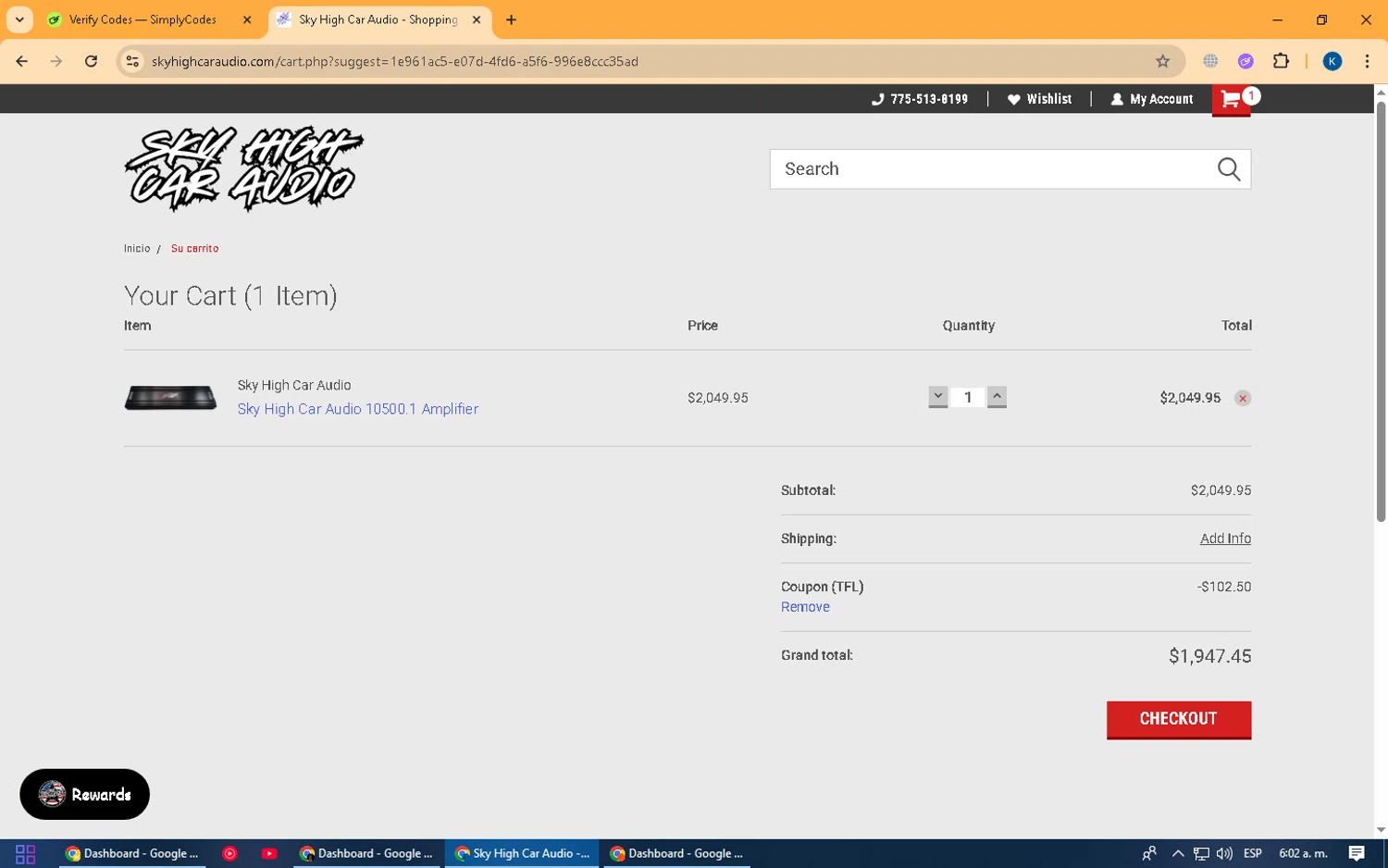
Task: Open the Rewards widget
Action: [x=84, y=794]
